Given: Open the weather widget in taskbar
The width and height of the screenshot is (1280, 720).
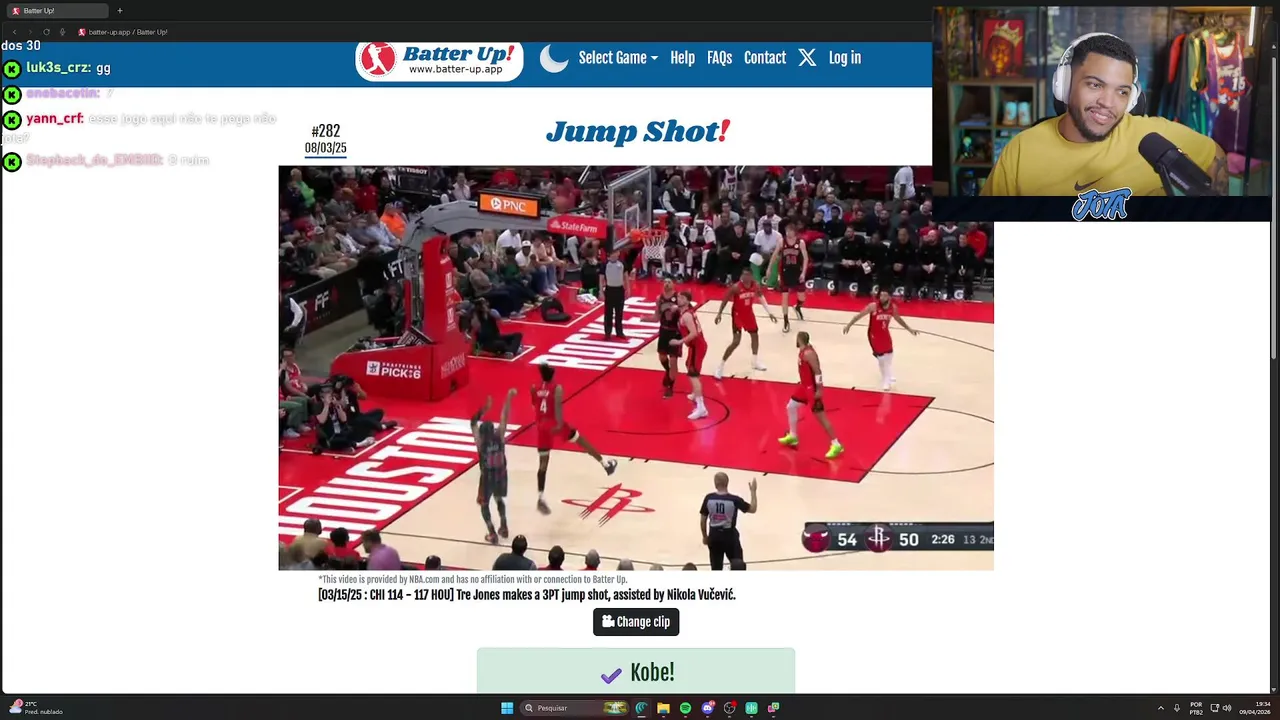Looking at the screenshot, I should 36,708.
